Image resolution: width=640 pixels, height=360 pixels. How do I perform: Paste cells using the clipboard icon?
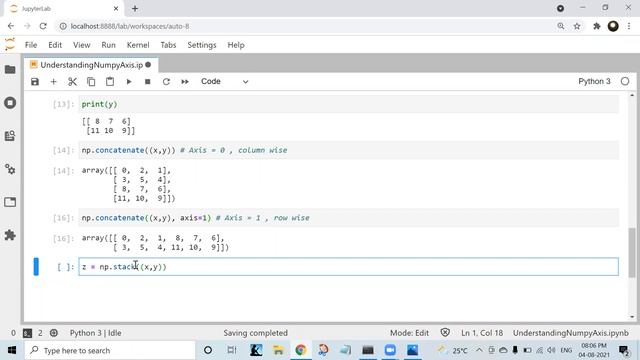pyautogui.click(x=110, y=82)
